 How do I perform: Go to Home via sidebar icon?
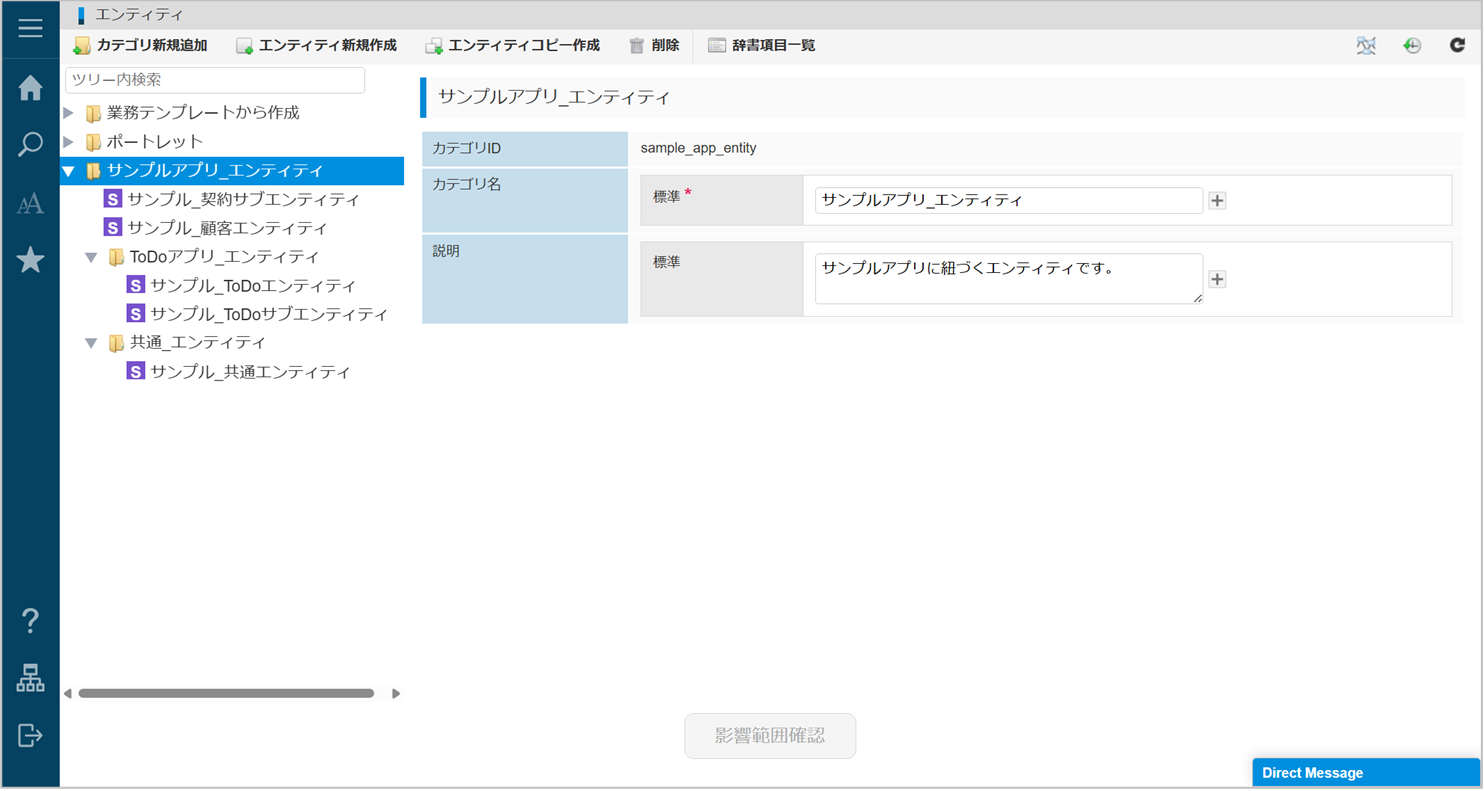coord(30,88)
